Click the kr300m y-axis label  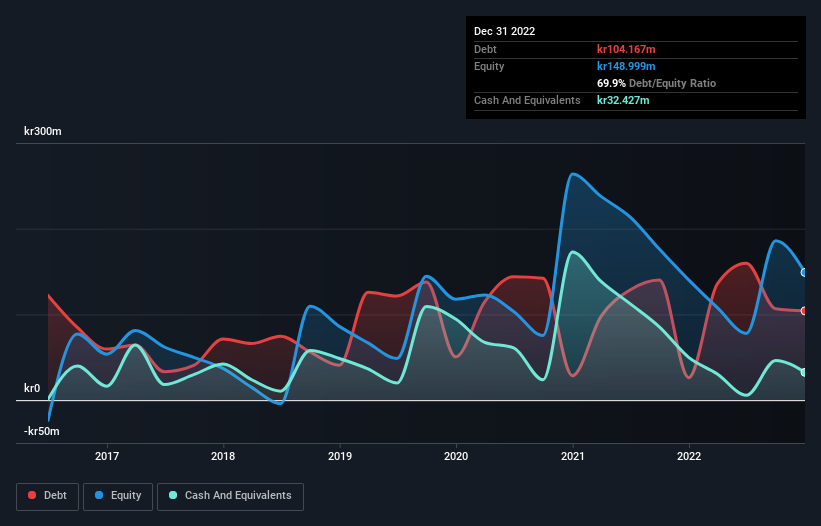pyautogui.click(x=43, y=131)
